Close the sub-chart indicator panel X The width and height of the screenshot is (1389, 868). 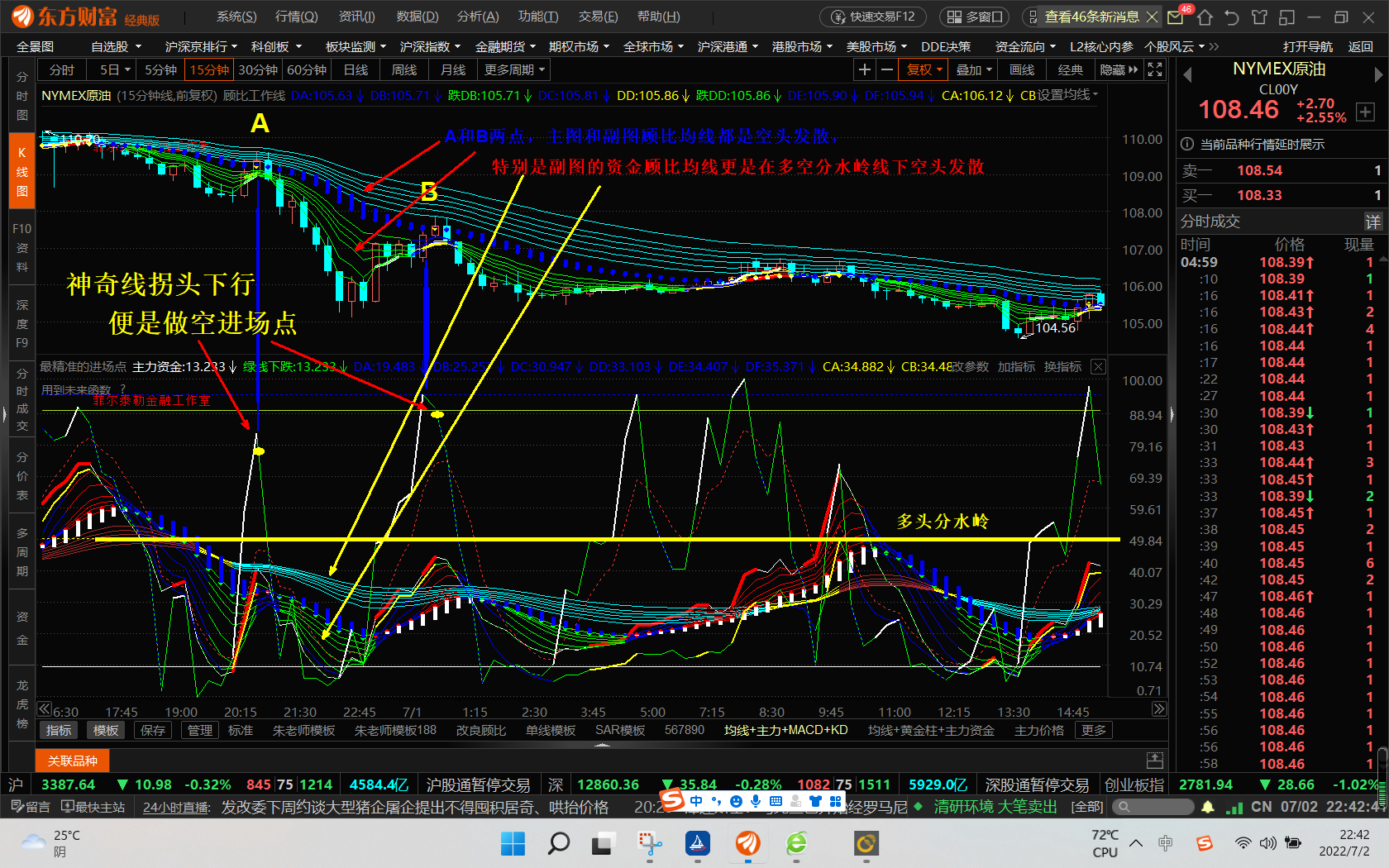coord(1098,366)
